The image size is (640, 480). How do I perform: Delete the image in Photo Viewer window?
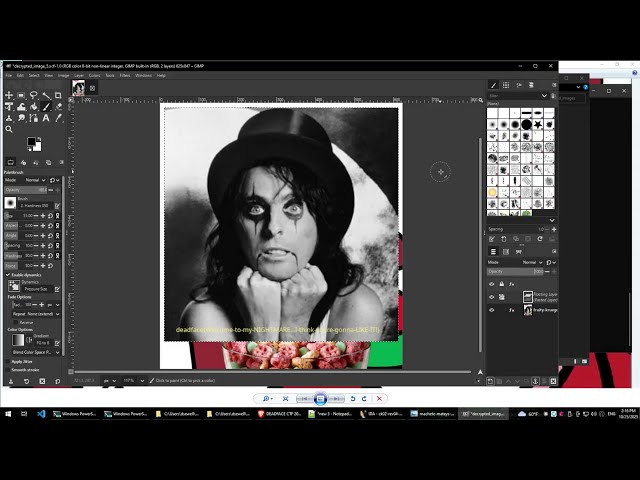coord(379,398)
